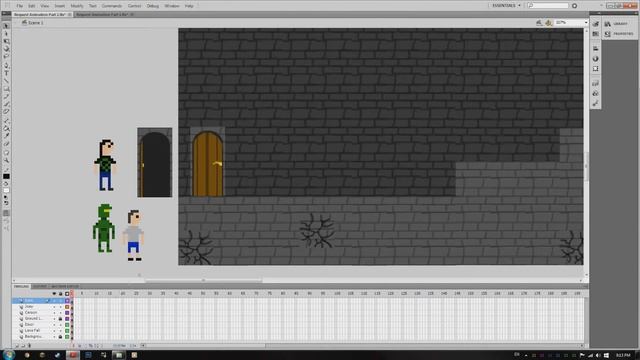The image size is (640, 360).
Task: Click the New Layer icon
Action: point(17,346)
